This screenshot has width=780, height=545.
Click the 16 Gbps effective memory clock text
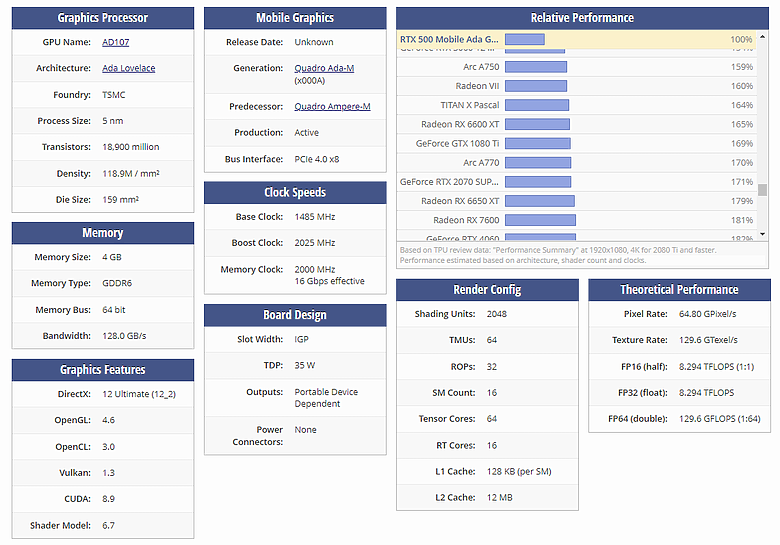coord(329,281)
